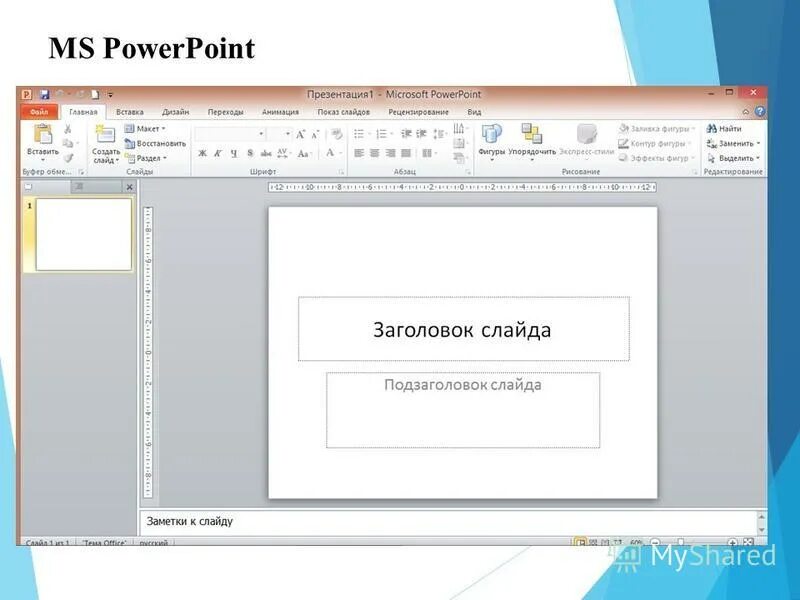Increase list indent level icon
The image size is (800, 600).
(x=421, y=134)
